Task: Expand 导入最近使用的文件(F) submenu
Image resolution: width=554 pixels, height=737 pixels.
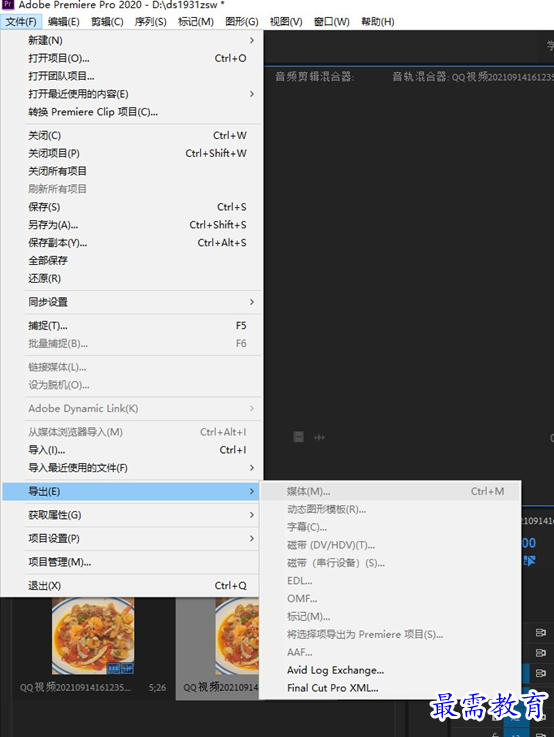Action: [132, 468]
